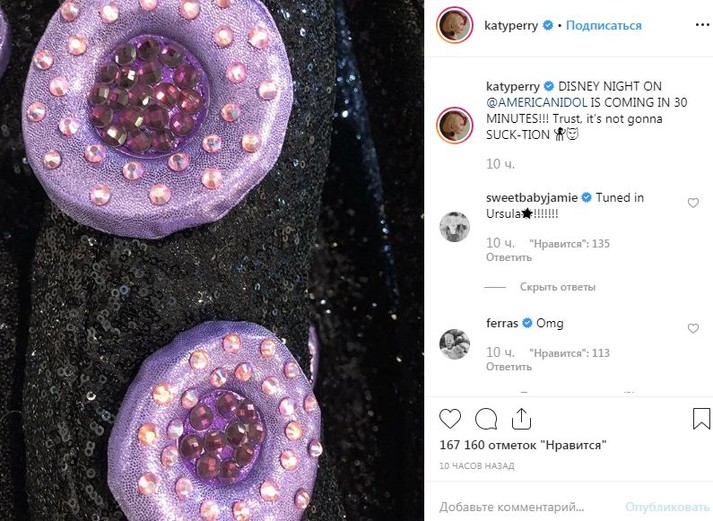Click in the Добавьте комментарий field

click(x=520, y=507)
